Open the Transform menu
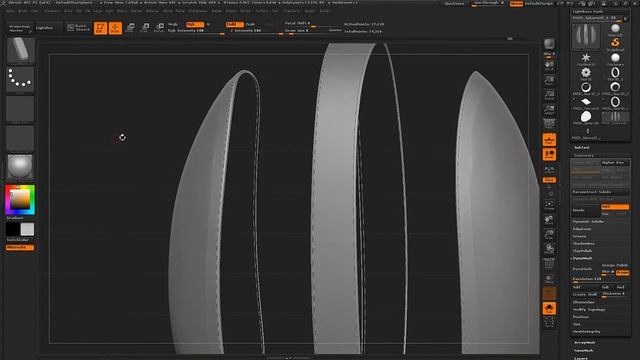Viewport: 640px width, 360px height. (x=291, y=11)
